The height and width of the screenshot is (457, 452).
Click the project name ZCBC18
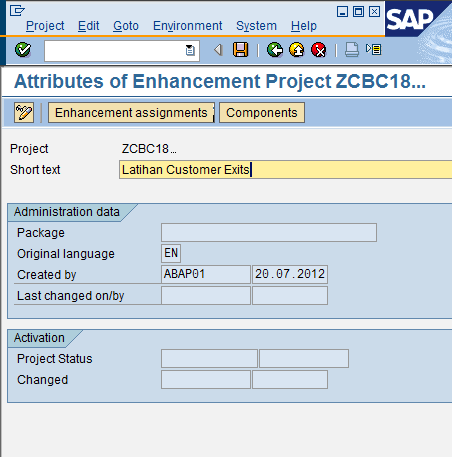pos(149,149)
